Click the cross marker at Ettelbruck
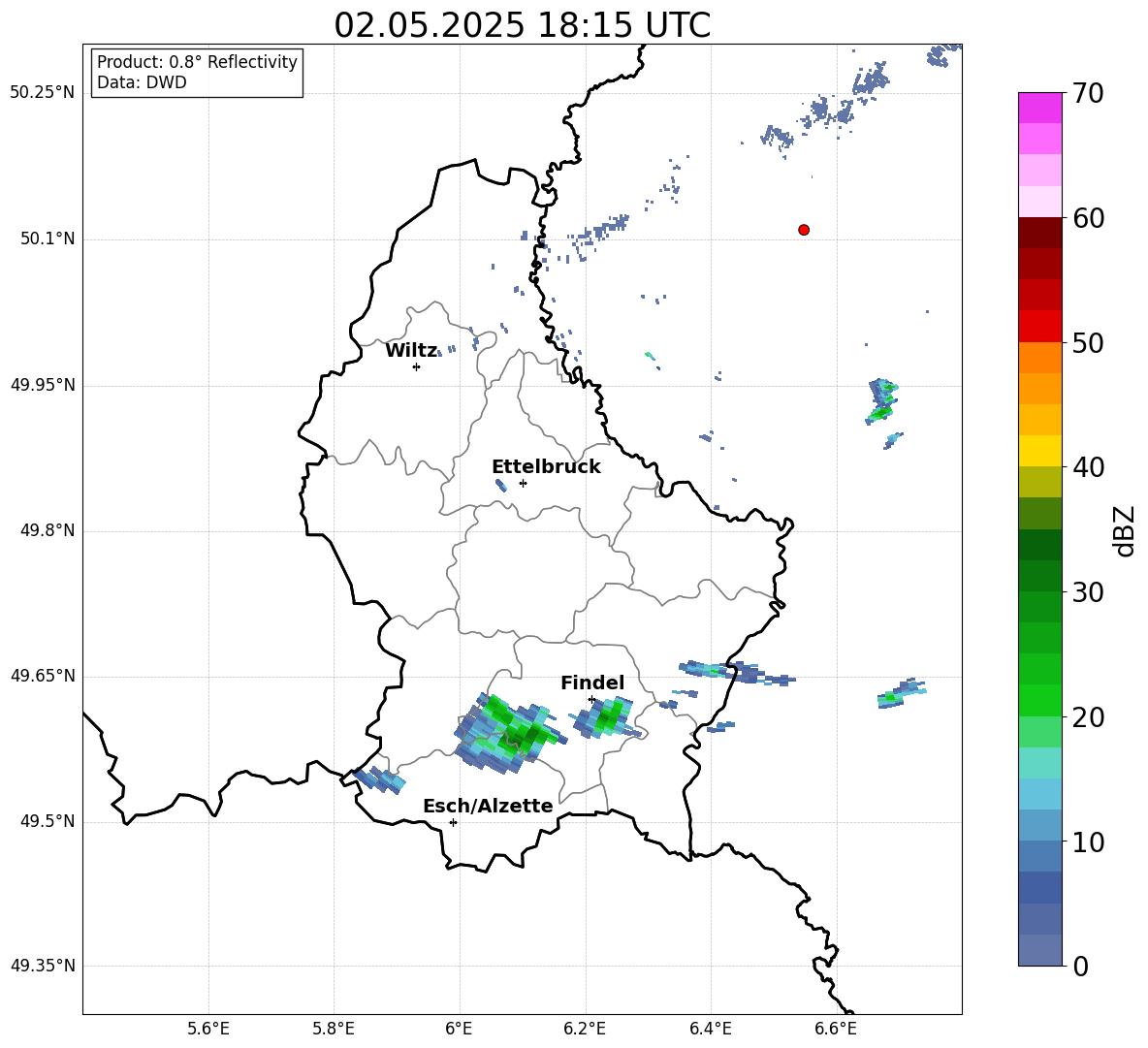Image resolution: width=1148 pixels, height=1048 pixels. [x=523, y=483]
